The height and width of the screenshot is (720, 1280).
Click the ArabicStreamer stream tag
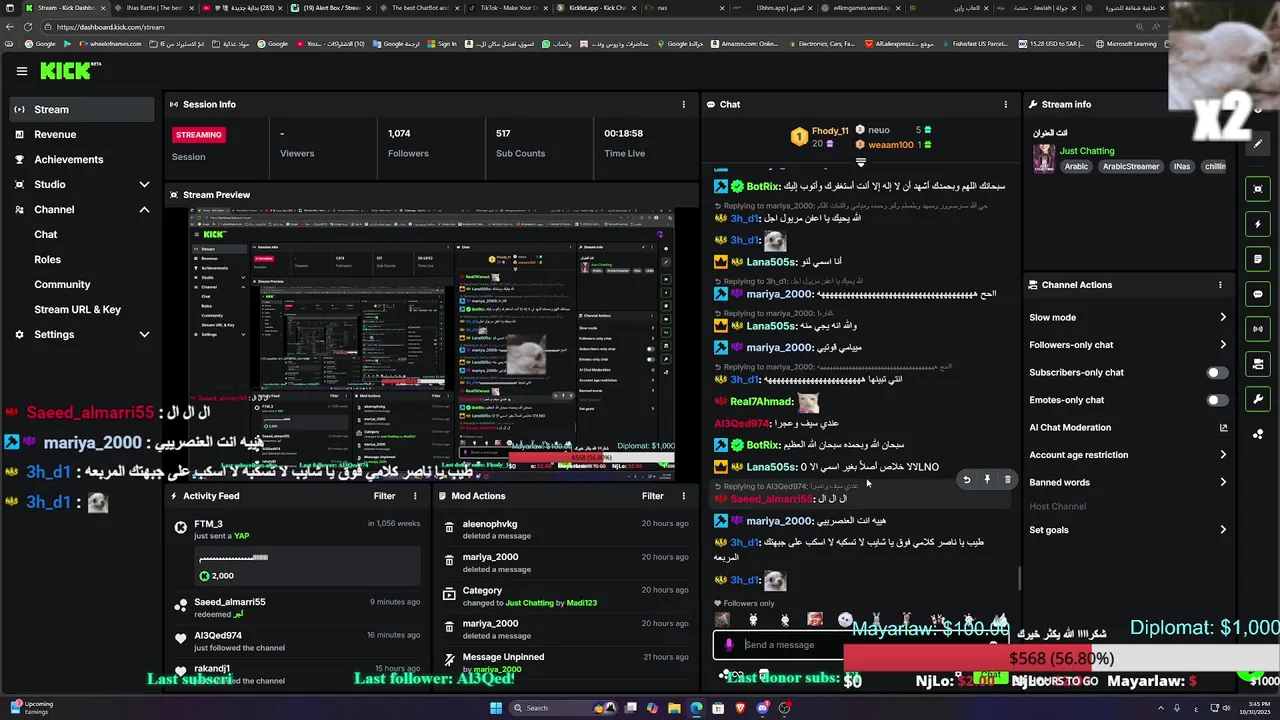pyautogui.click(x=1131, y=167)
